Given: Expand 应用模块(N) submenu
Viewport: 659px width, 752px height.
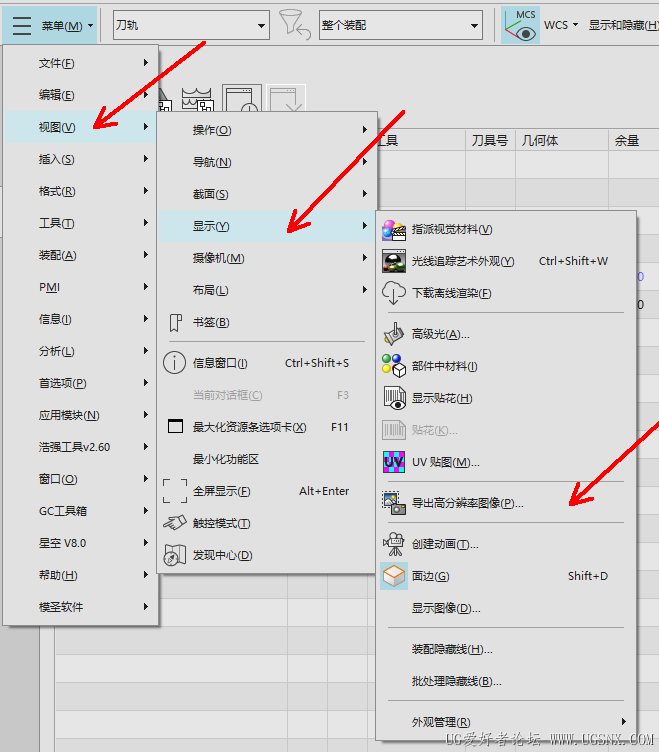Looking at the screenshot, I should (x=81, y=415).
